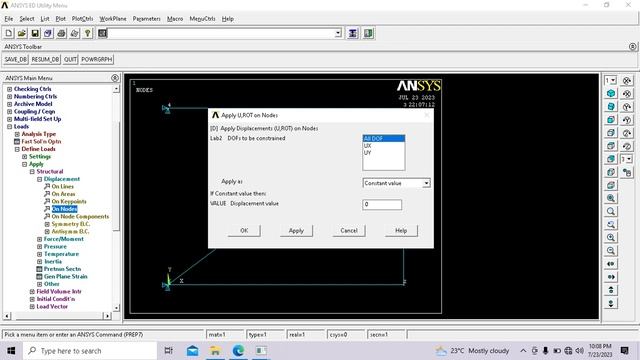Expand the Pressure tree node
Viewport: 640px width, 360px height.
click(40, 247)
